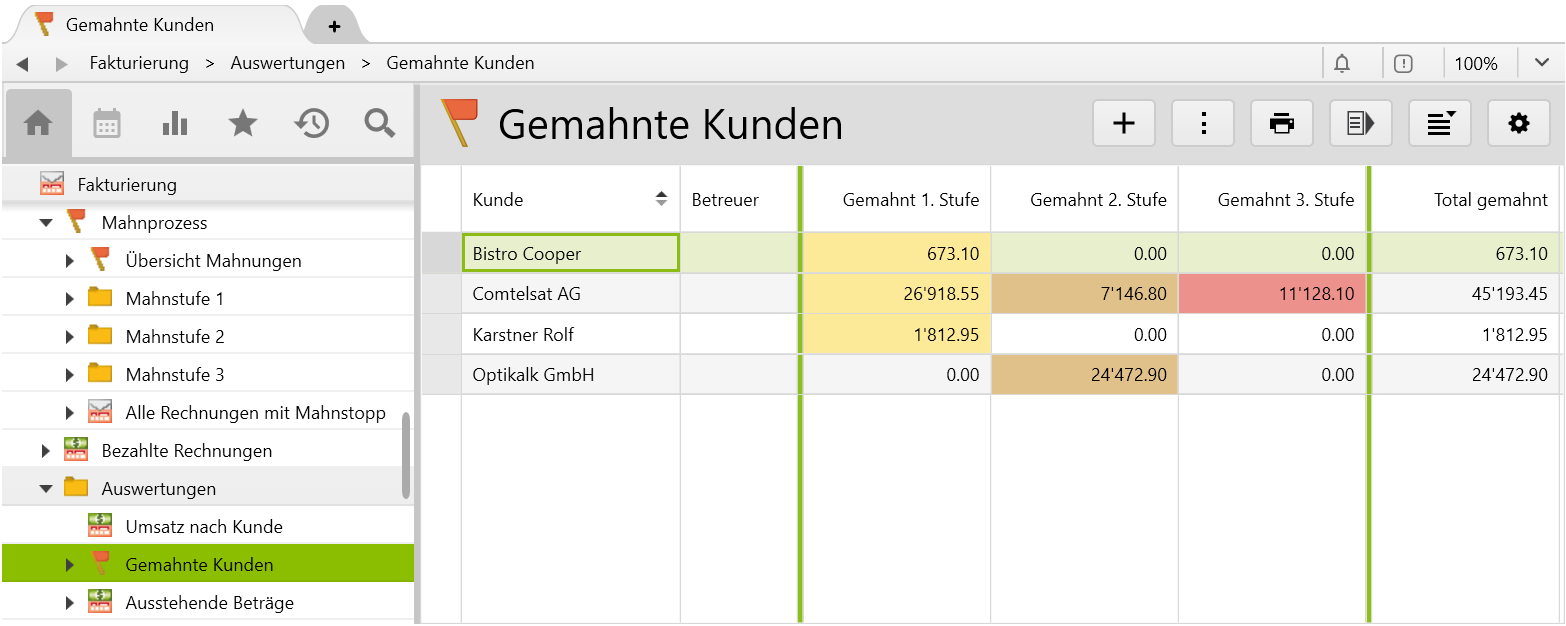This screenshot has height=626, width=1566.
Task: Add a new entry with the plus button
Action: 1123,123
